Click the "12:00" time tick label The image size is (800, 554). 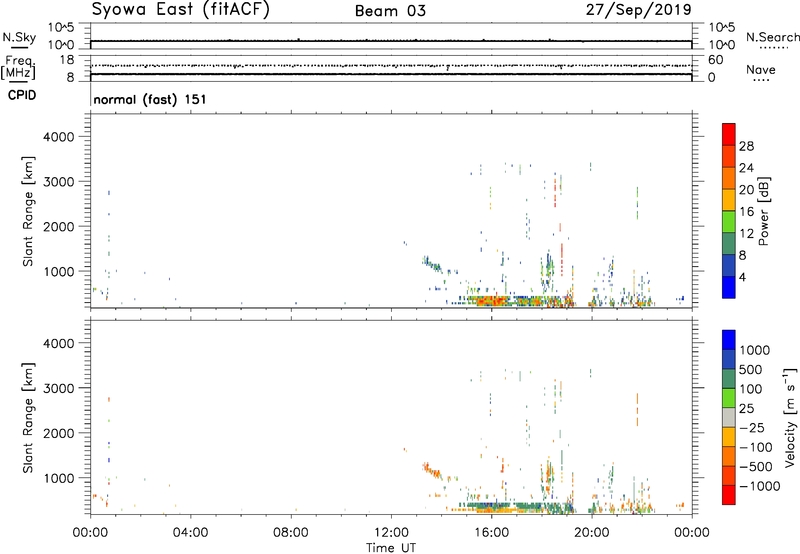coord(391,533)
